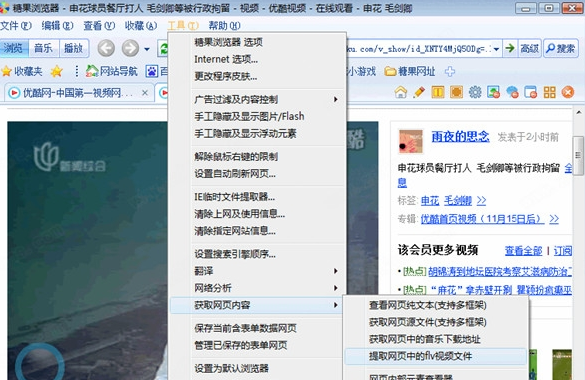Select 更改程序皮肤 menu entry
Viewport: 585px width, 380px height.
257,76
